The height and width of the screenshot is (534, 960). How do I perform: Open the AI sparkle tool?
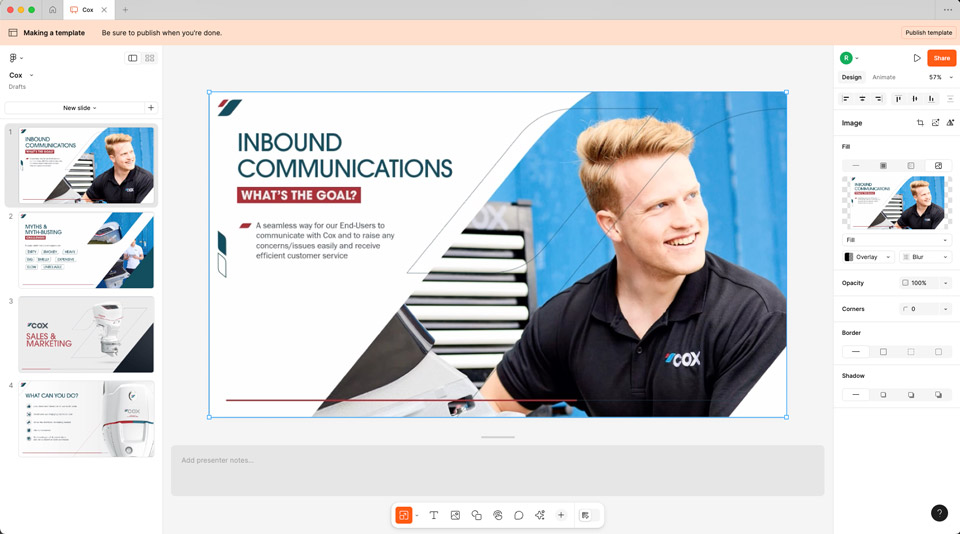tap(540, 515)
